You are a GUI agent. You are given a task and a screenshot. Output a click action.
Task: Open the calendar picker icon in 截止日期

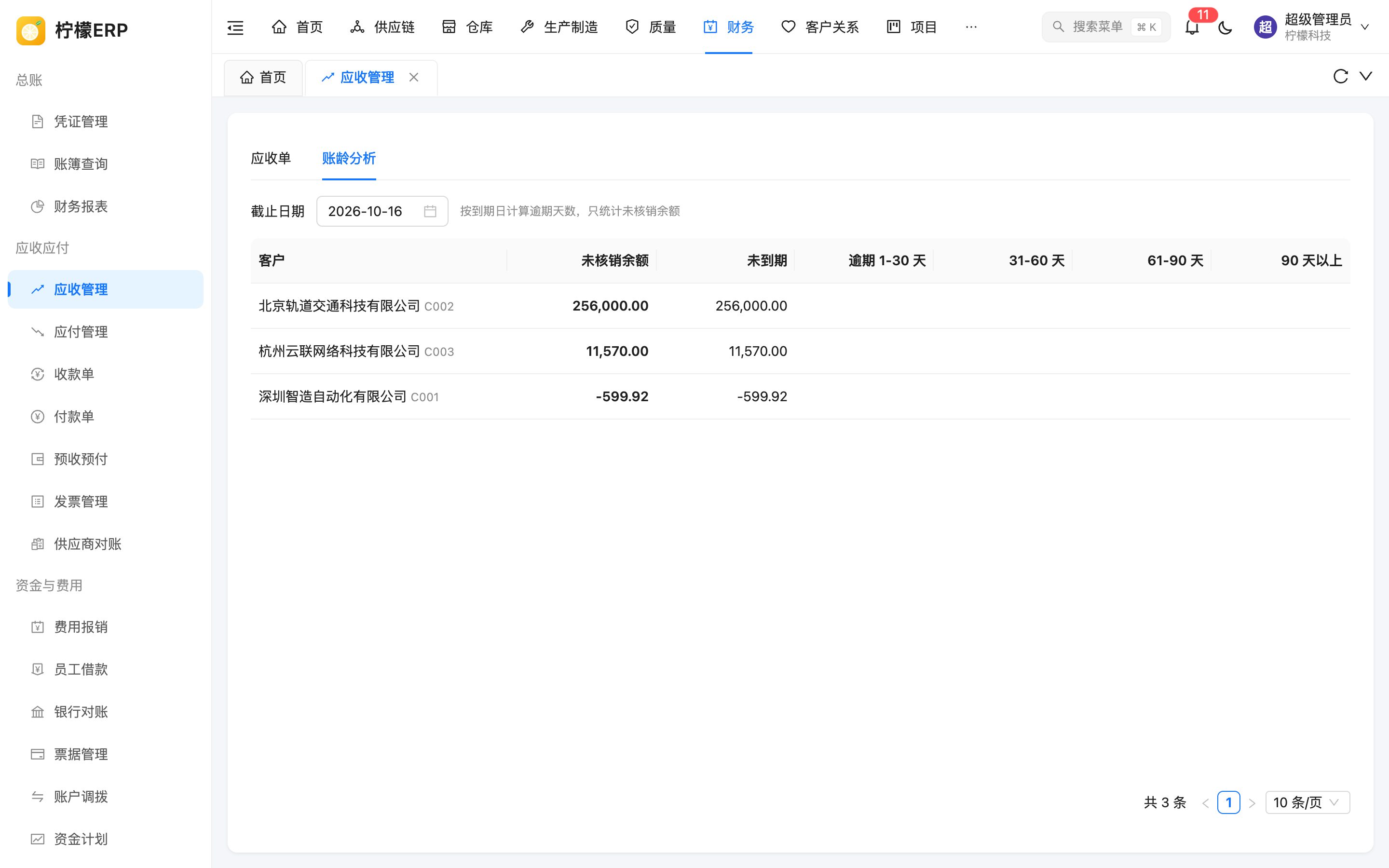tap(430, 211)
